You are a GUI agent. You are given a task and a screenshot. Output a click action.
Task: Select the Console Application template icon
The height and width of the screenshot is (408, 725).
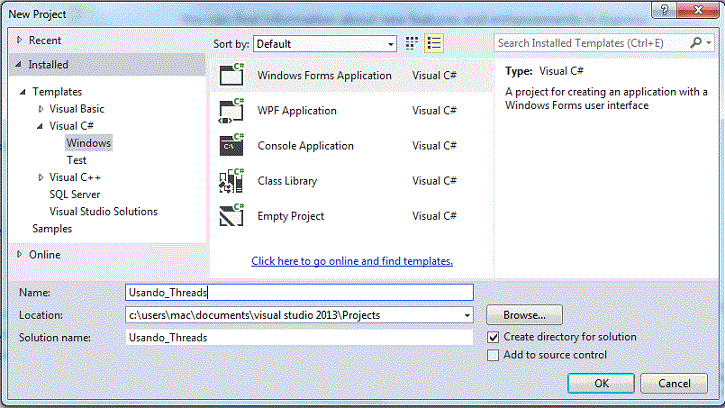(232, 146)
